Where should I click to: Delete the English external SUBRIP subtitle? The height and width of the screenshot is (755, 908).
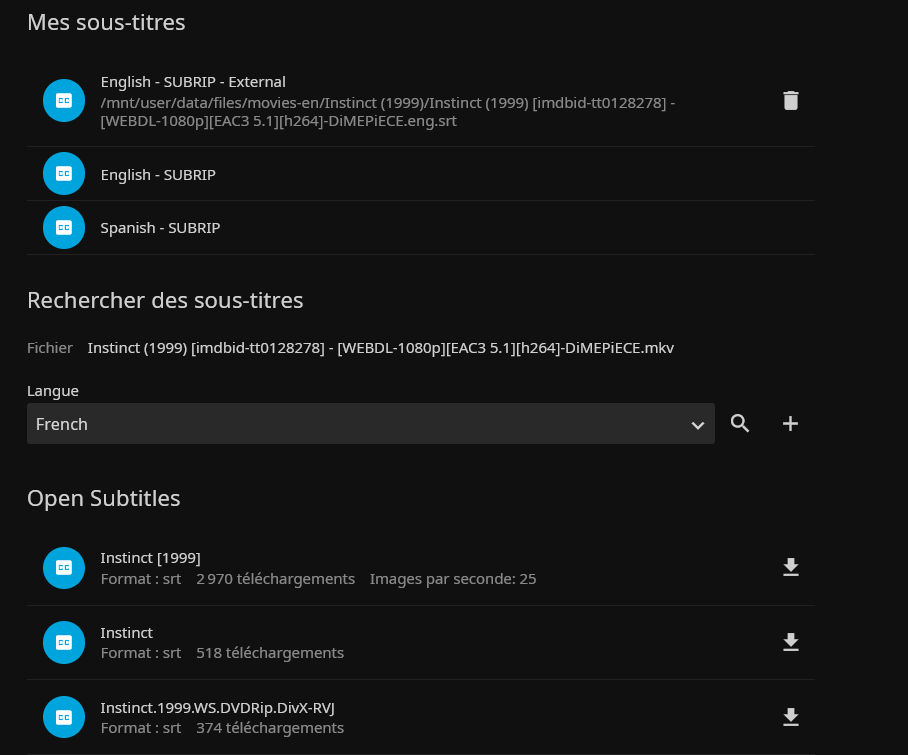tap(790, 100)
